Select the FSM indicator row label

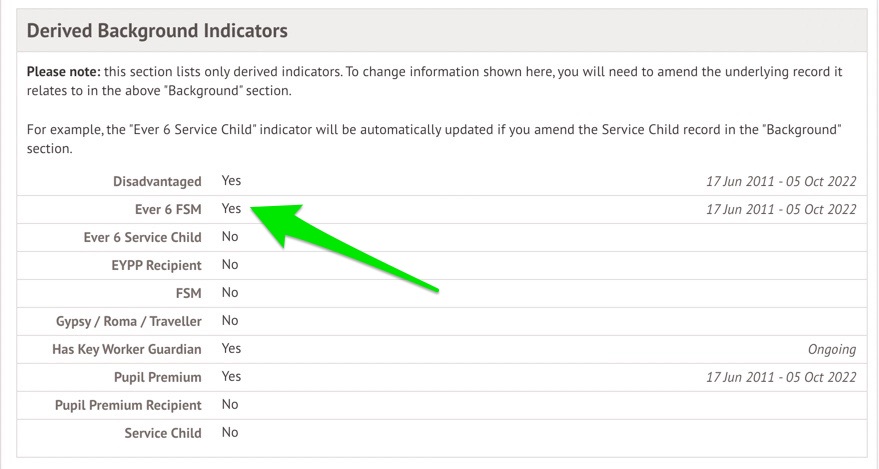click(x=188, y=294)
